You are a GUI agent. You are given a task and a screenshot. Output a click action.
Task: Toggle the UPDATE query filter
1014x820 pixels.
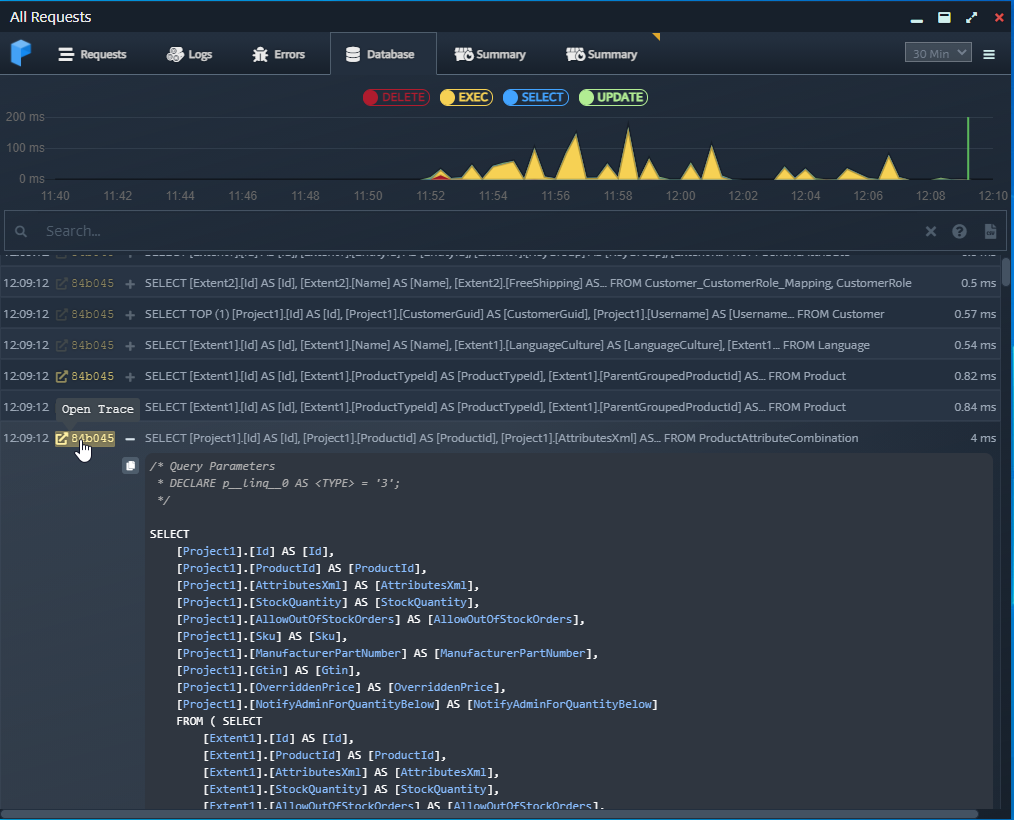[613, 97]
